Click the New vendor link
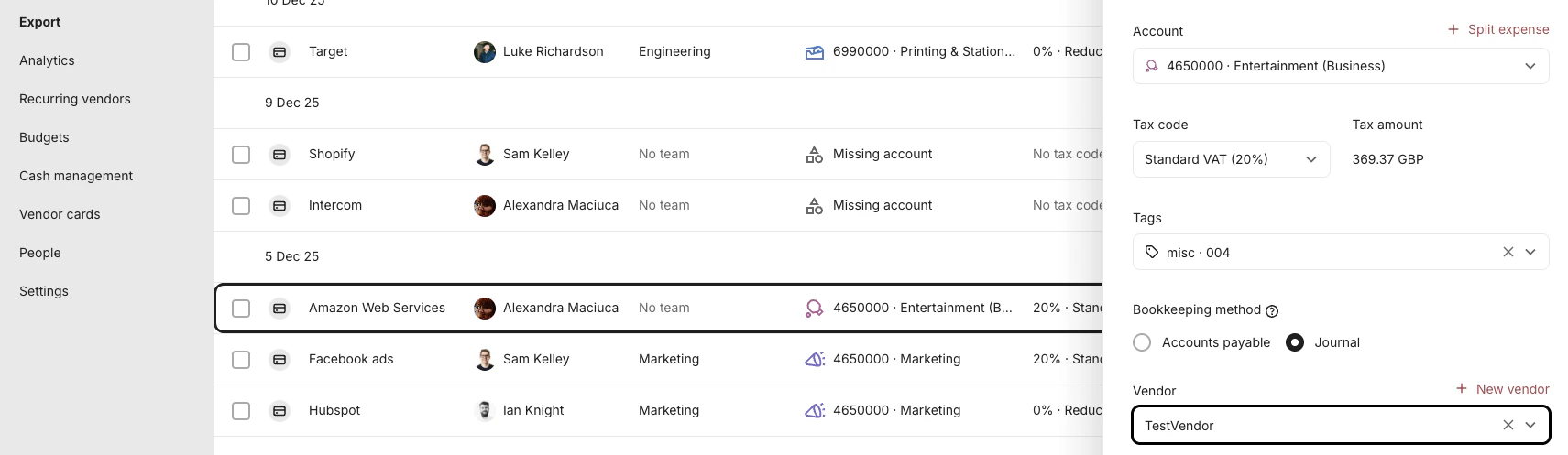Screen dimensions: 1568x455 1502,389
